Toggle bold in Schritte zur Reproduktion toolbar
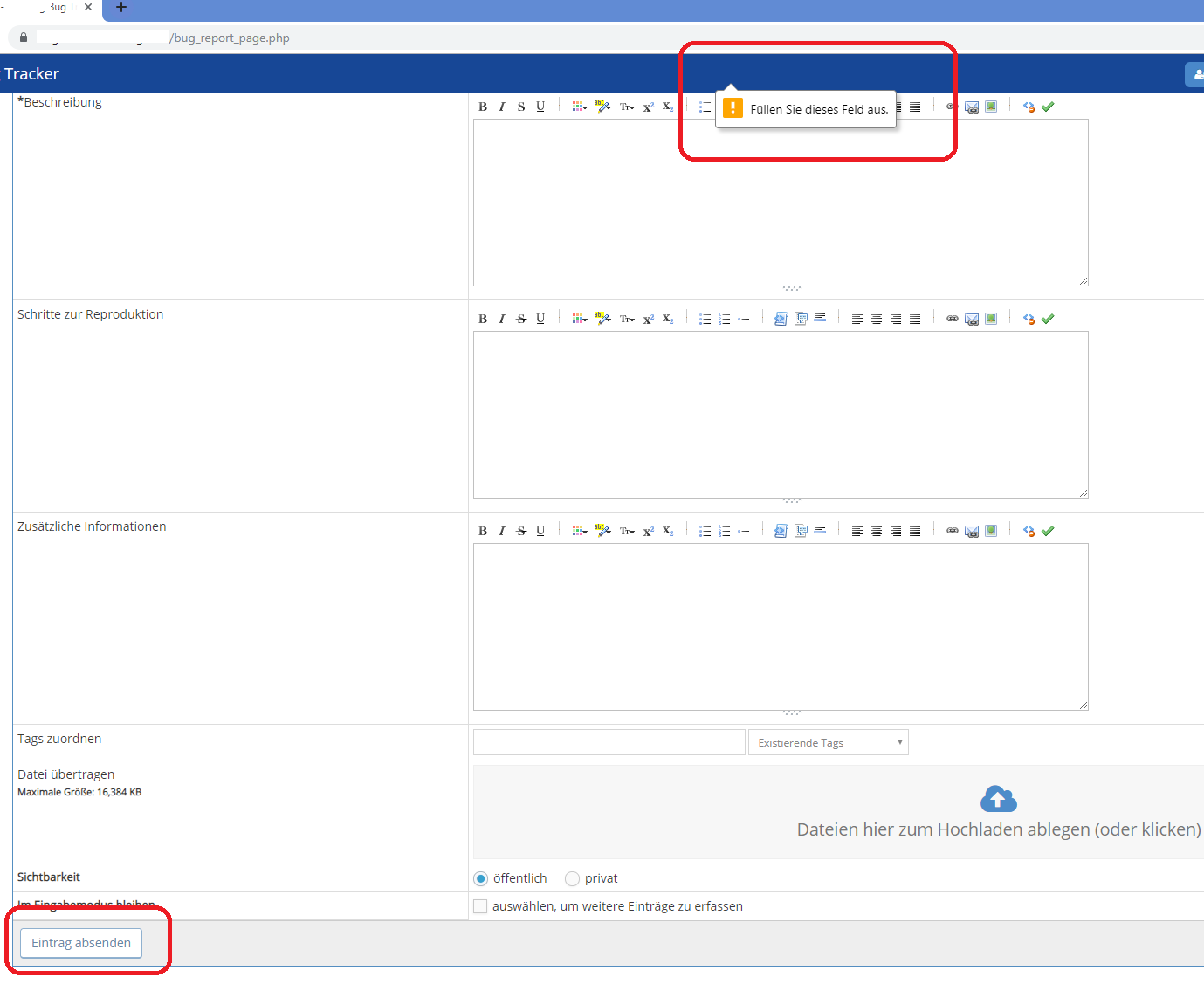 pos(483,320)
